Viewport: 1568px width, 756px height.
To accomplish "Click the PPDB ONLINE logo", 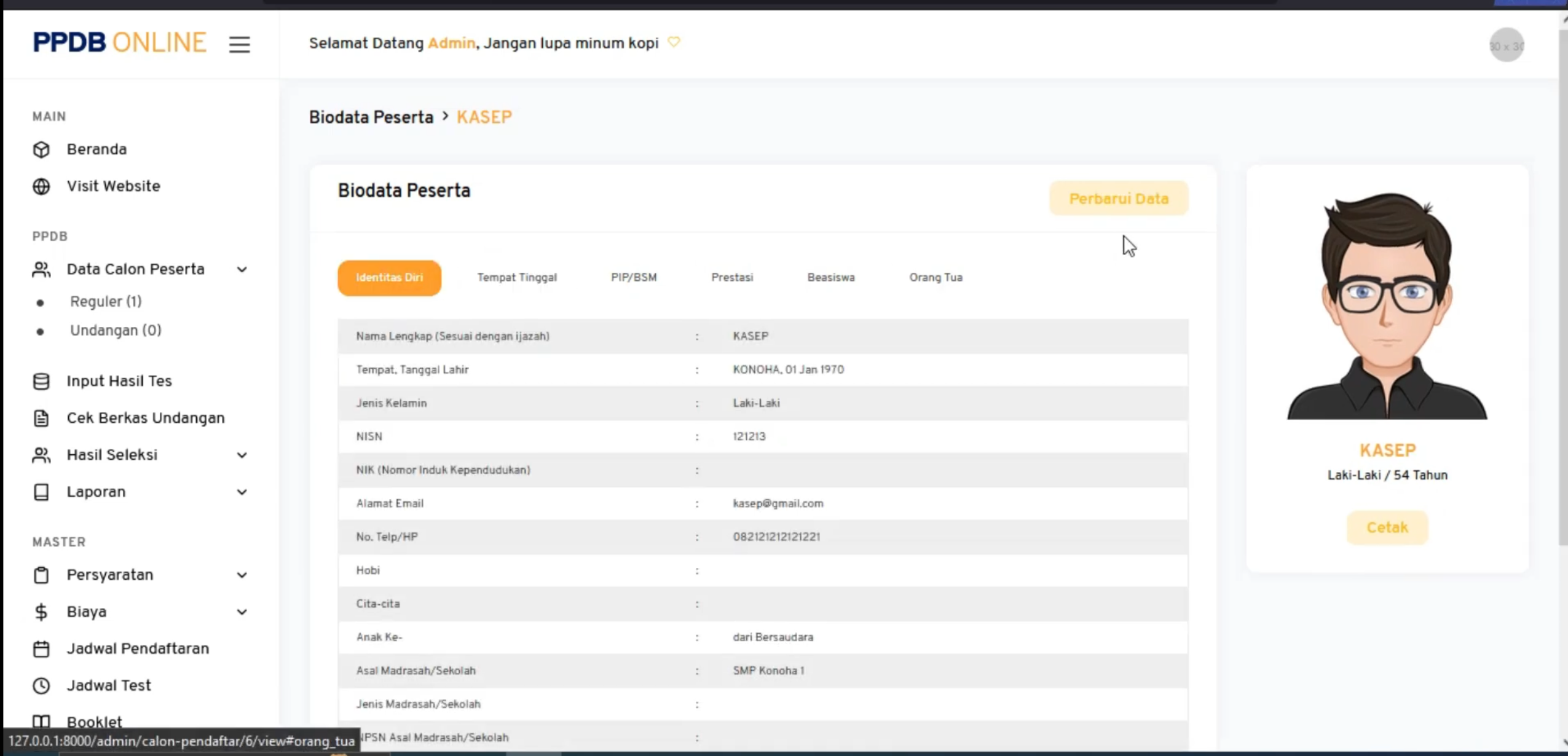I will (119, 42).
